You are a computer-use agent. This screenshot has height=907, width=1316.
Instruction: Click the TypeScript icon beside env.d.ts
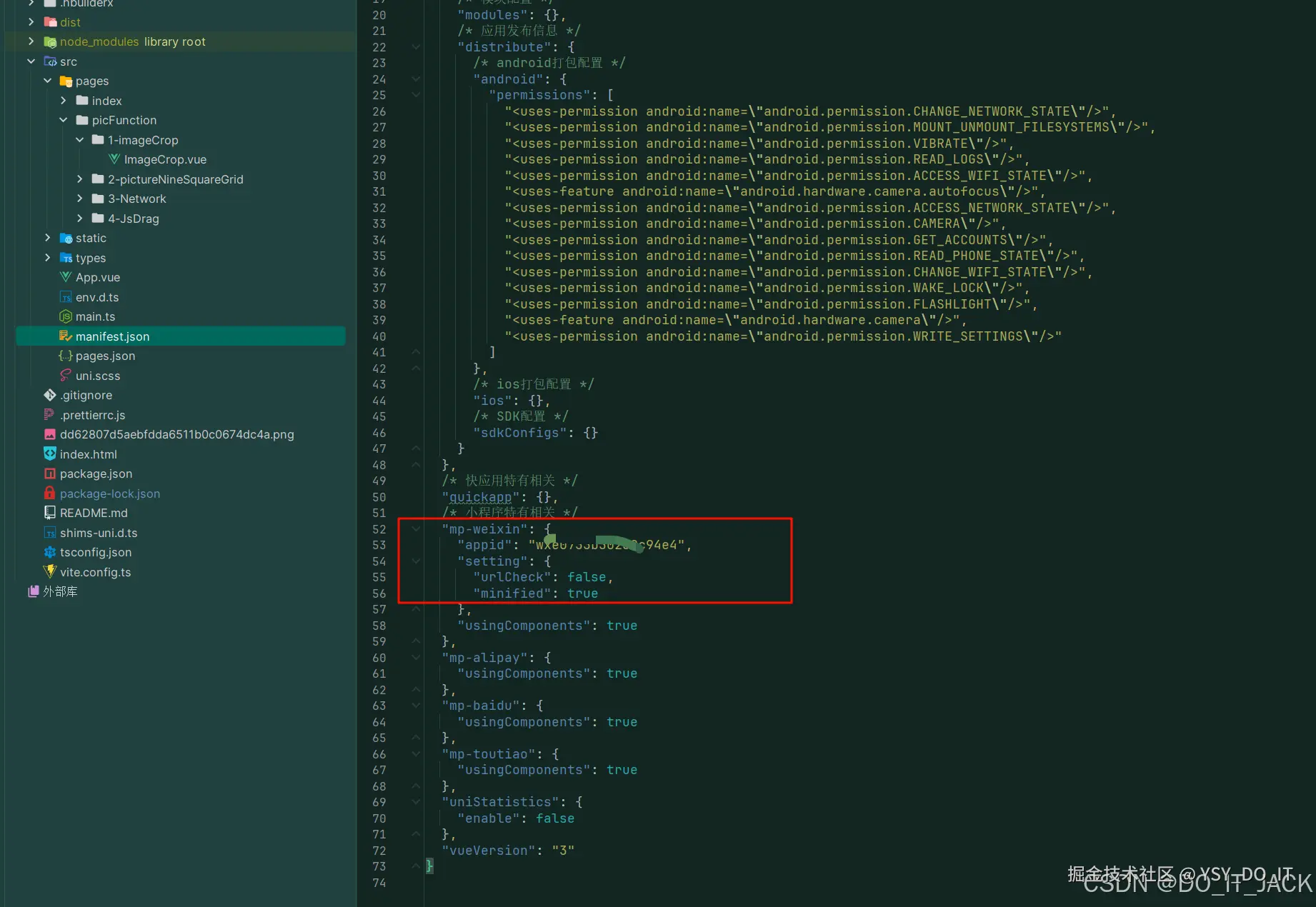pyautogui.click(x=66, y=297)
